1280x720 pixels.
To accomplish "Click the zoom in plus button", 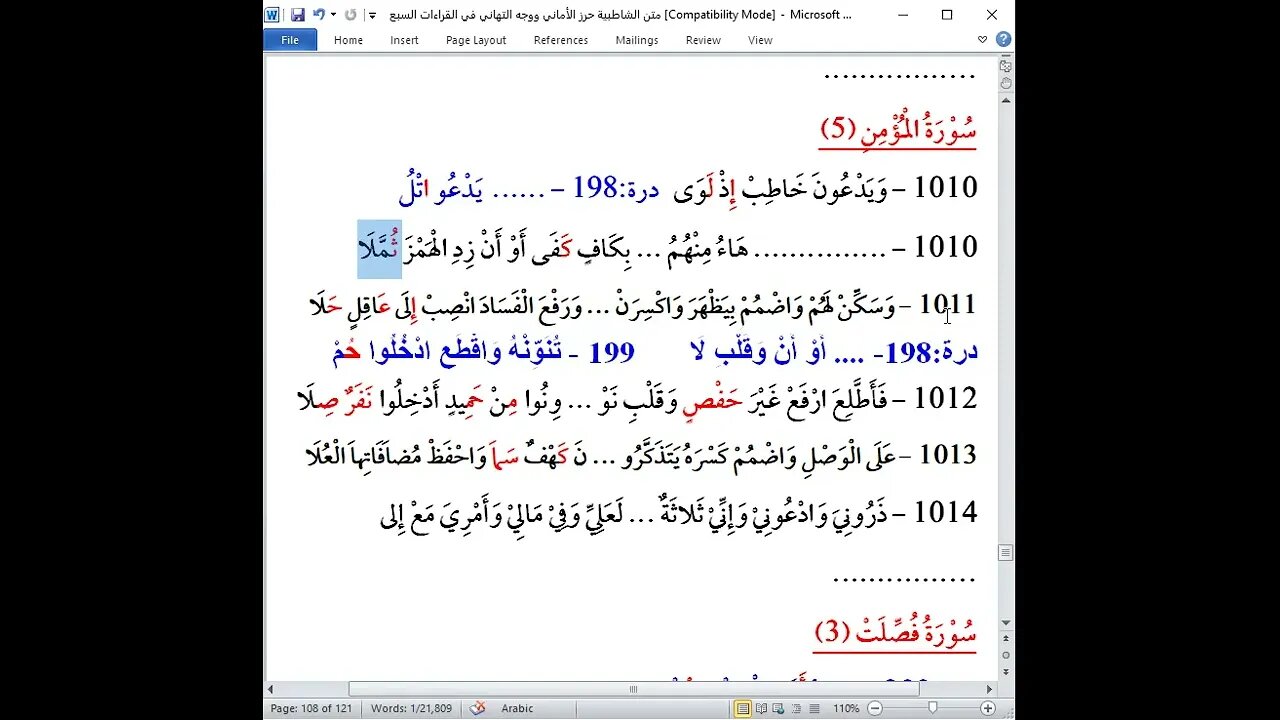I will (x=988, y=708).
